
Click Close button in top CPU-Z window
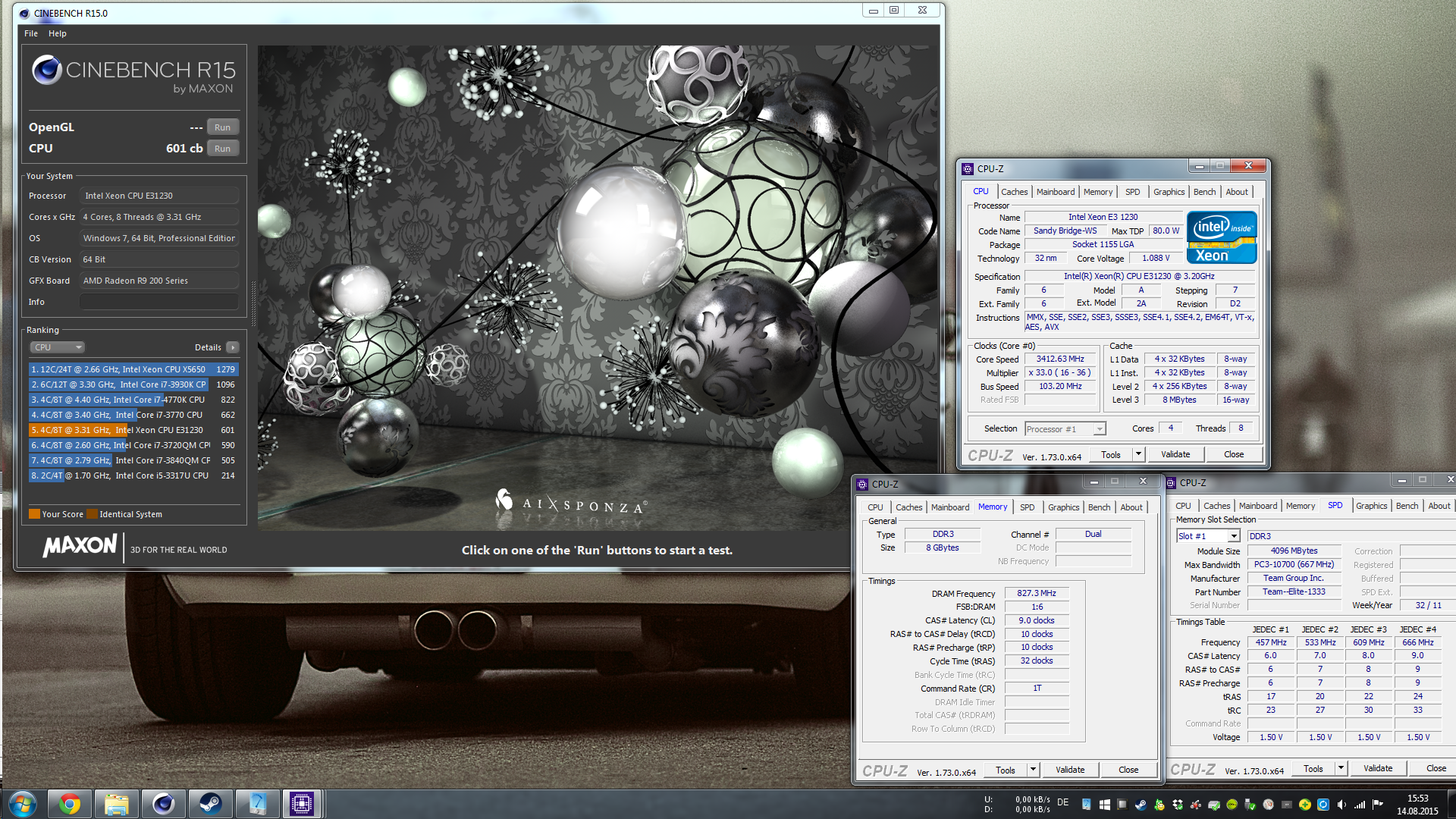tap(1234, 454)
